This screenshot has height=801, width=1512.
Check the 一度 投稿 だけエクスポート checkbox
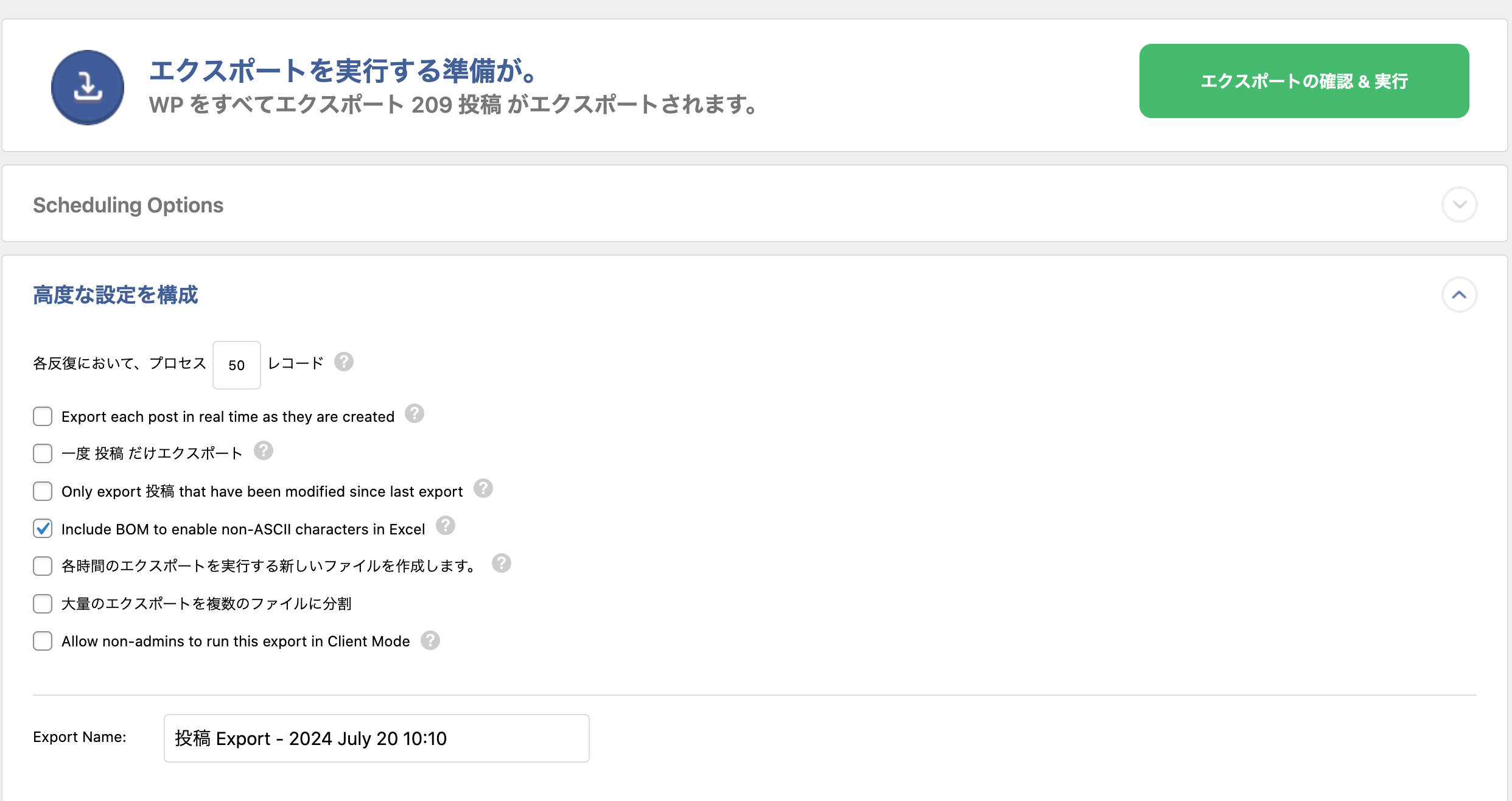tap(43, 453)
